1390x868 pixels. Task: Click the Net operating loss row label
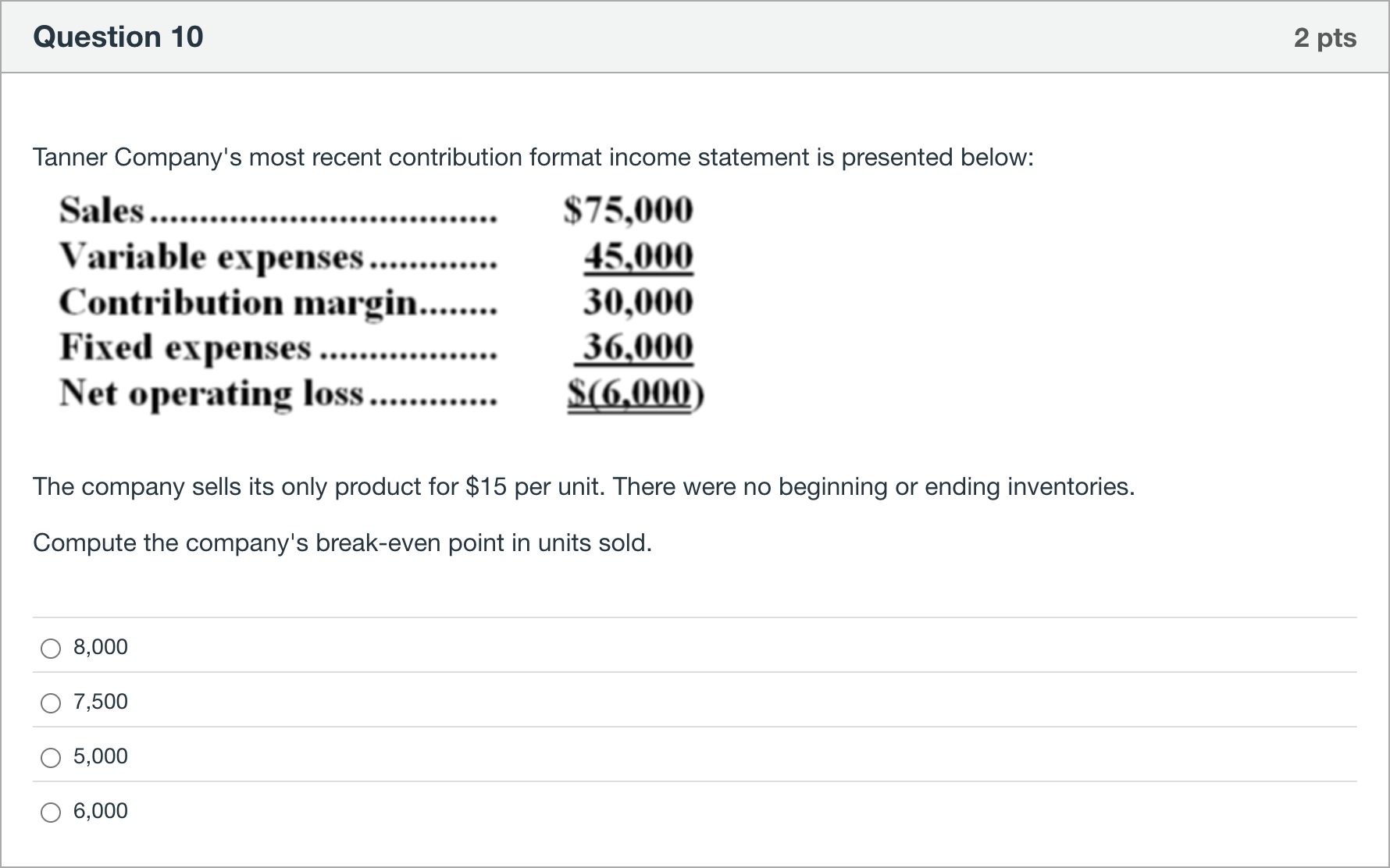212,394
